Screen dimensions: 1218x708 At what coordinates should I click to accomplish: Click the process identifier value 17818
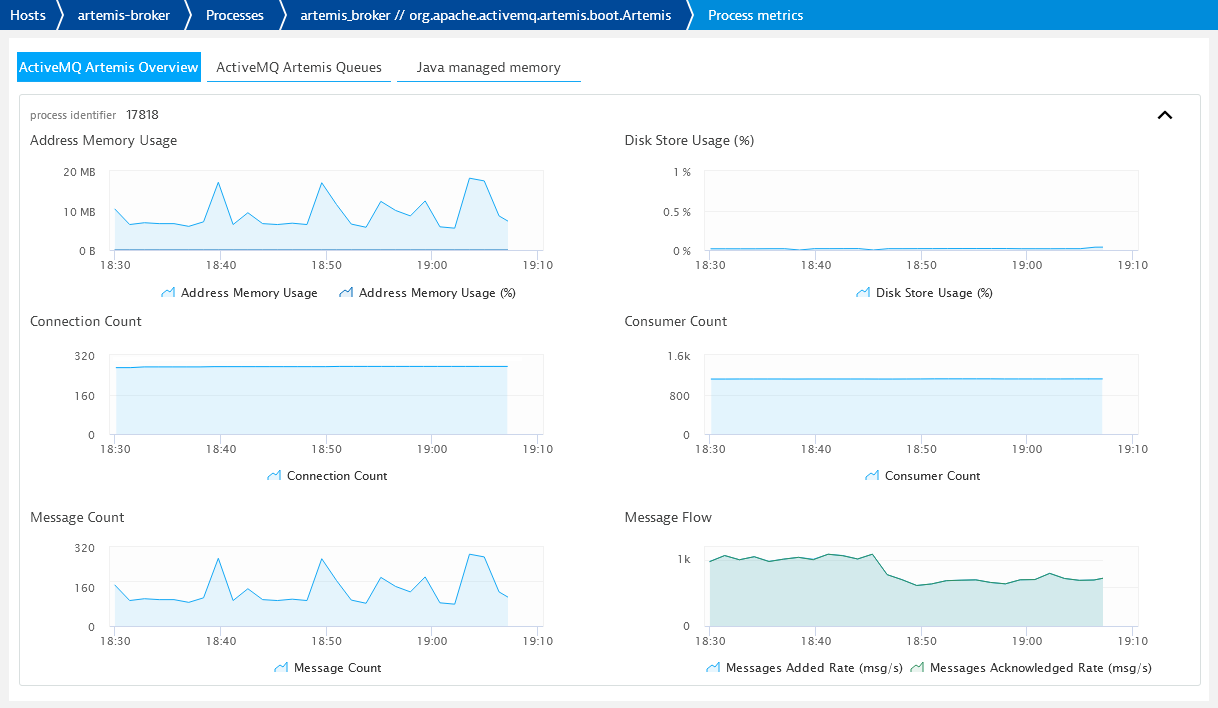[x=142, y=115]
